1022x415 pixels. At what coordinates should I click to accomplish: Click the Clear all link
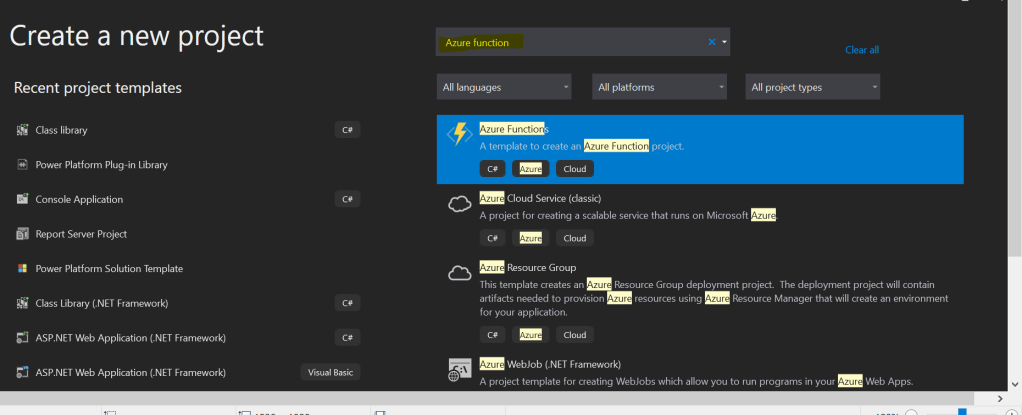[x=861, y=50]
